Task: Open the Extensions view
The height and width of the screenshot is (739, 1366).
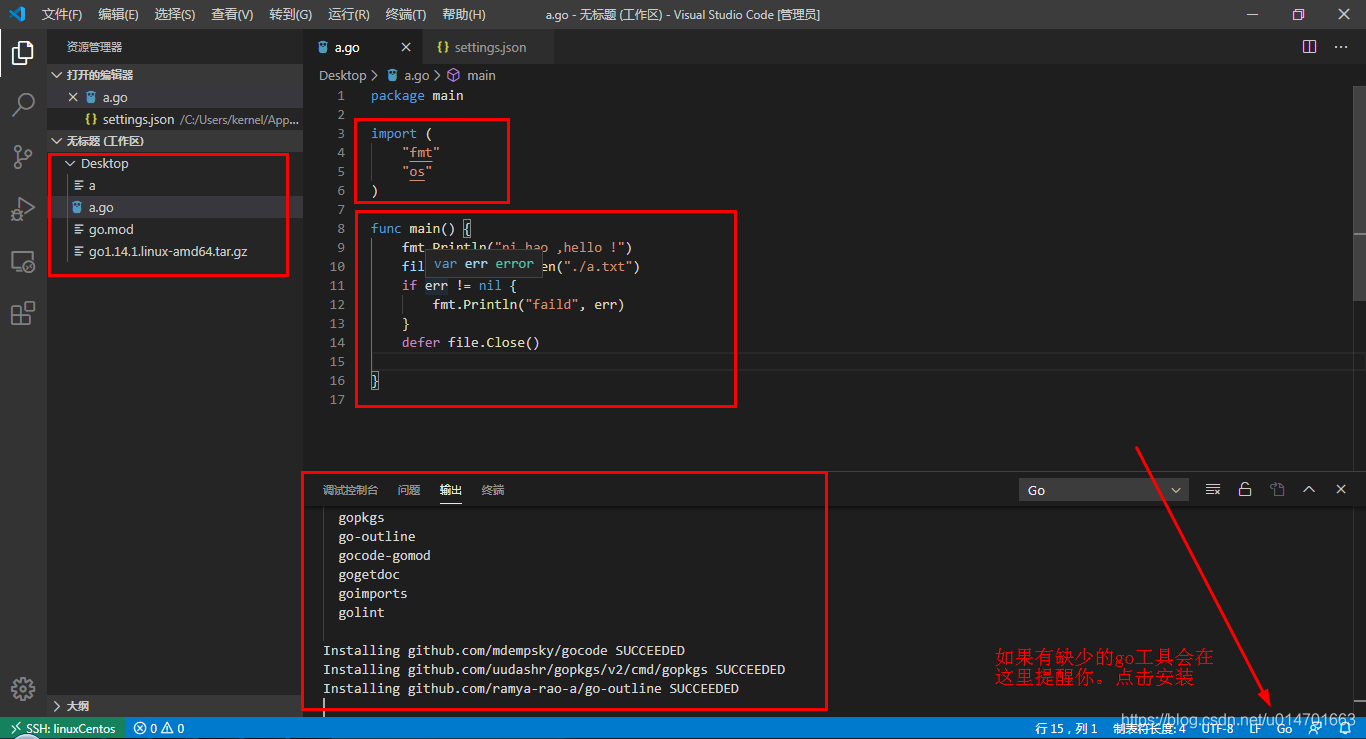Action: click(x=23, y=313)
